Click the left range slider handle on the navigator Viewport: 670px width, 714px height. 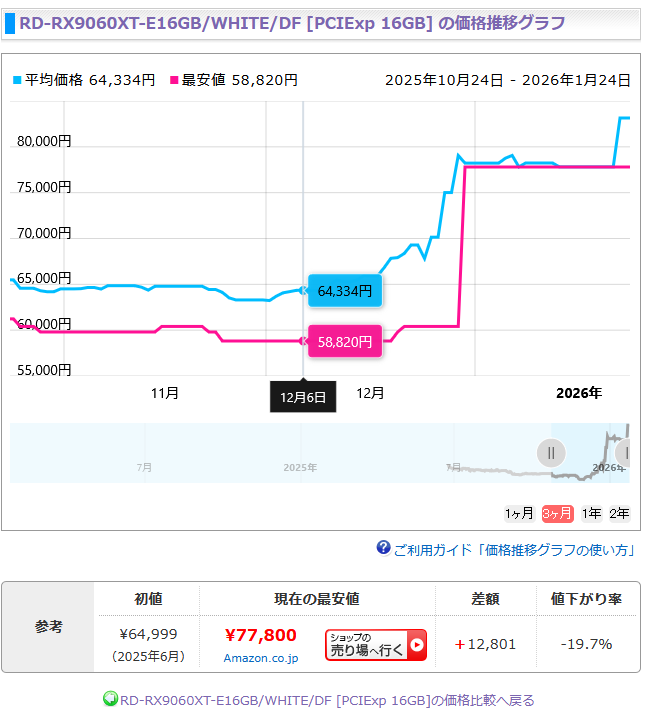[550, 453]
